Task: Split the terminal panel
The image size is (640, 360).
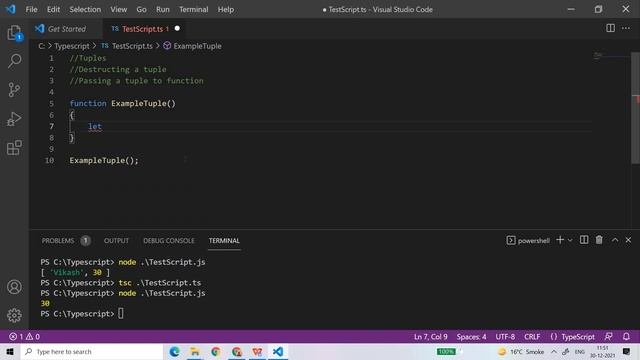Action: 584,240
